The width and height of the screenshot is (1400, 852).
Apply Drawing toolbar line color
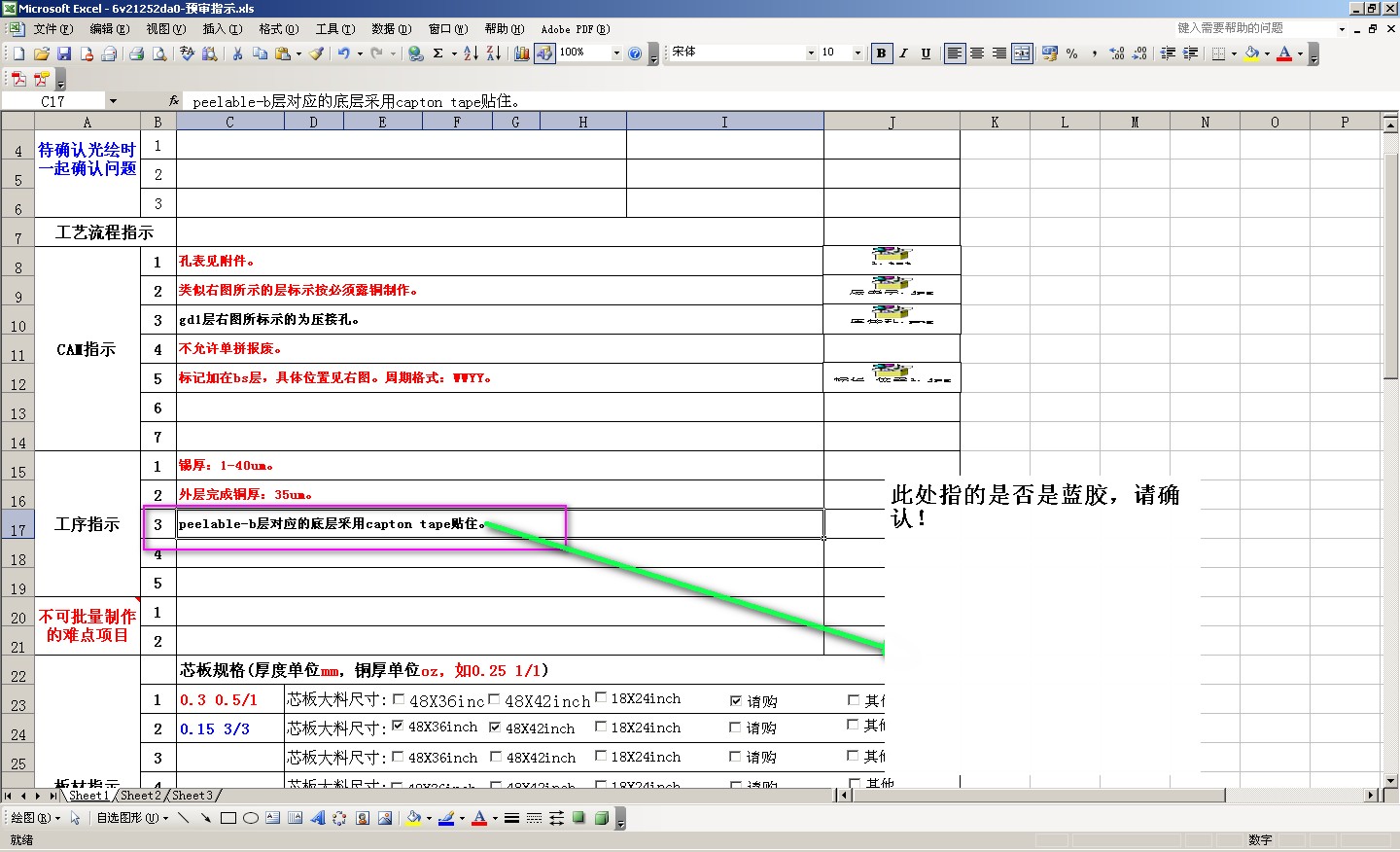(446, 818)
